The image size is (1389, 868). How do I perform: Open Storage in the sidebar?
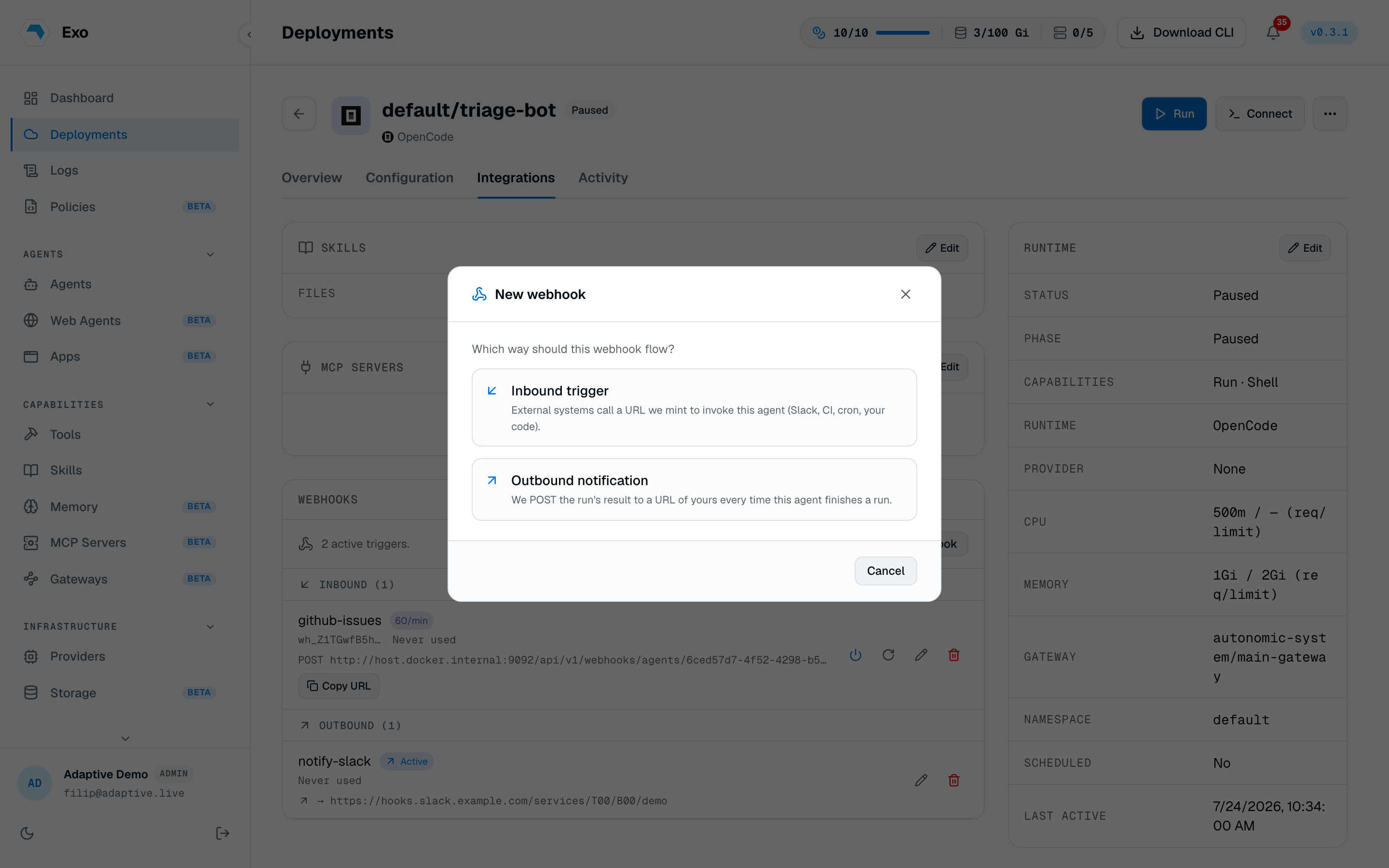point(125,692)
